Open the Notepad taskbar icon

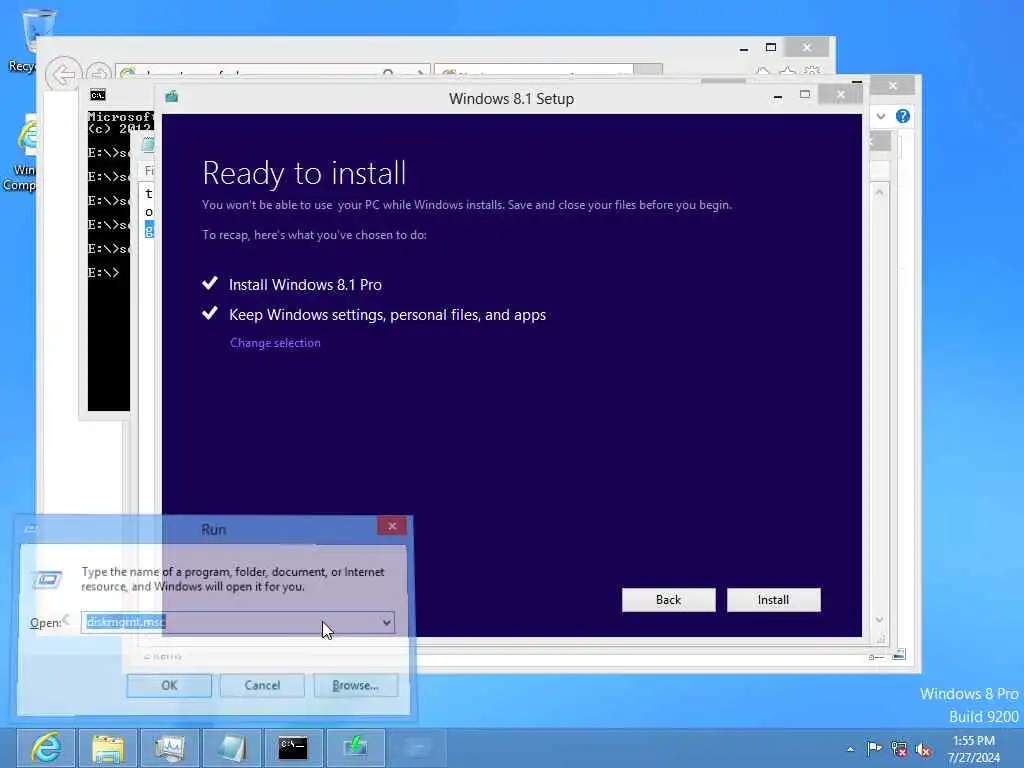click(231, 748)
